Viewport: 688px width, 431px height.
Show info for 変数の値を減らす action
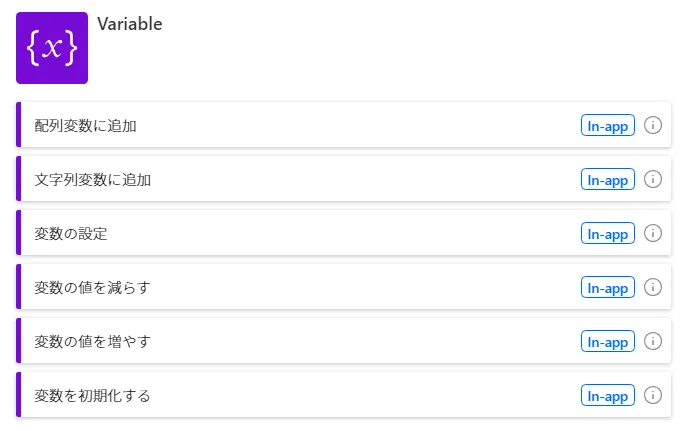click(653, 288)
